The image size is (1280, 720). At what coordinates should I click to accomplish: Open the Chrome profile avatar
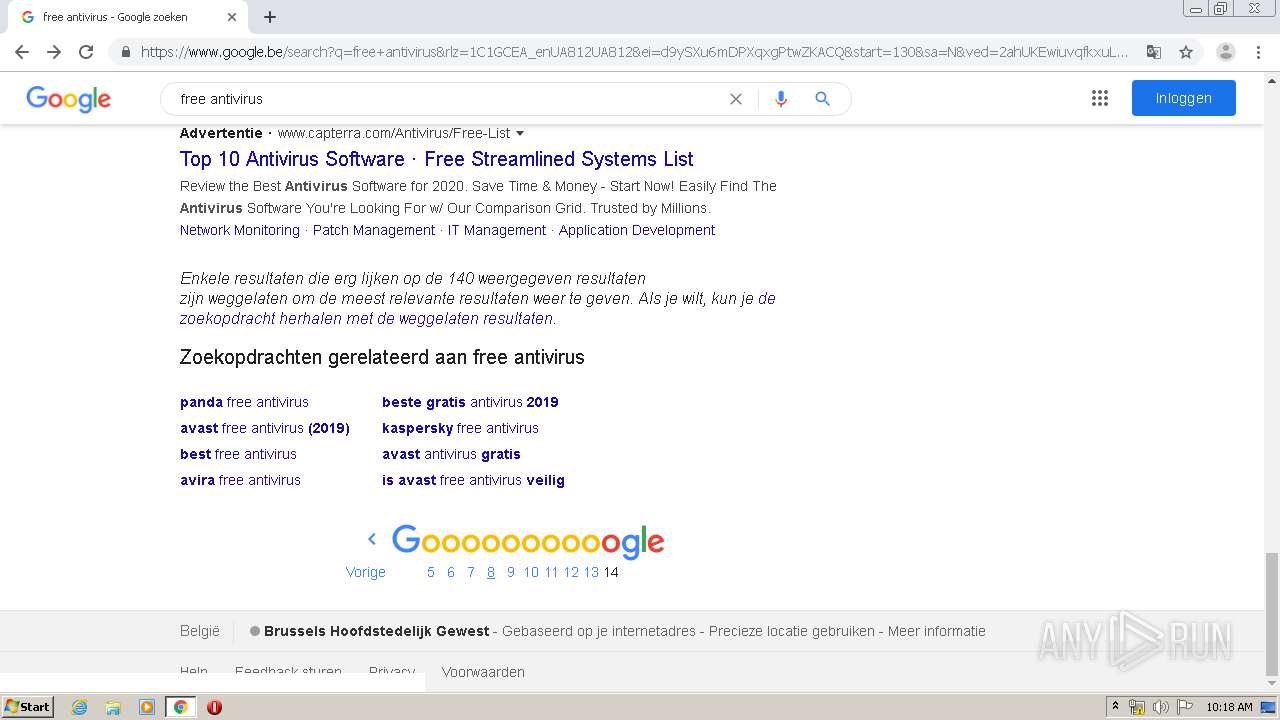pyautogui.click(x=1226, y=52)
